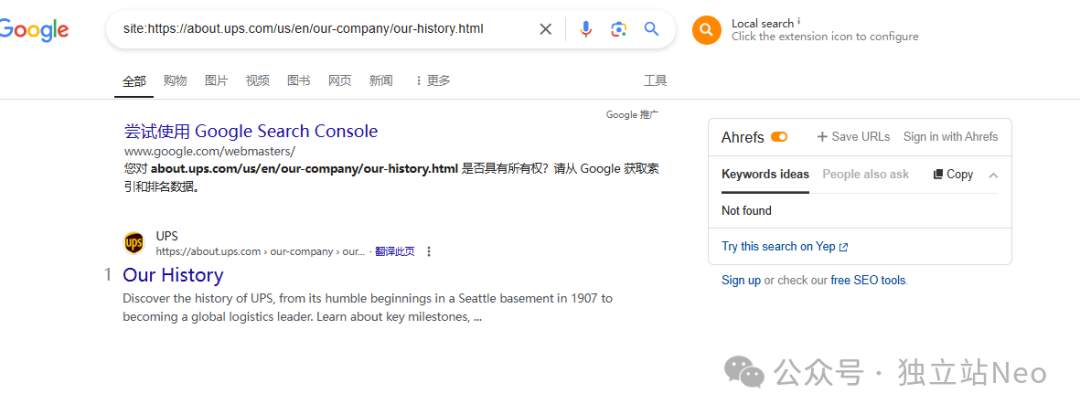Click into the search query input field

324,29
